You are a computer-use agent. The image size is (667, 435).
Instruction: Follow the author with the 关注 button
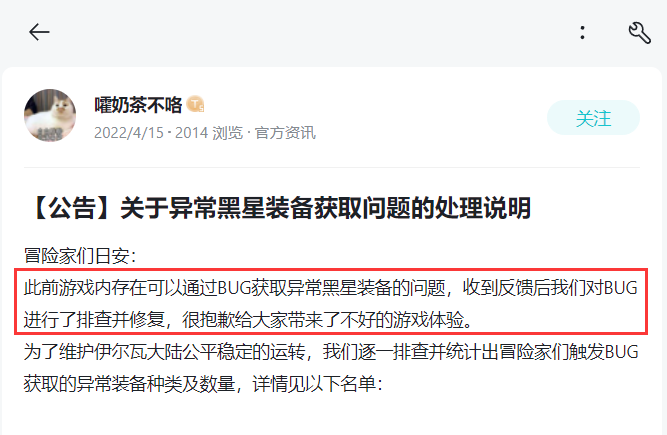[593, 118]
